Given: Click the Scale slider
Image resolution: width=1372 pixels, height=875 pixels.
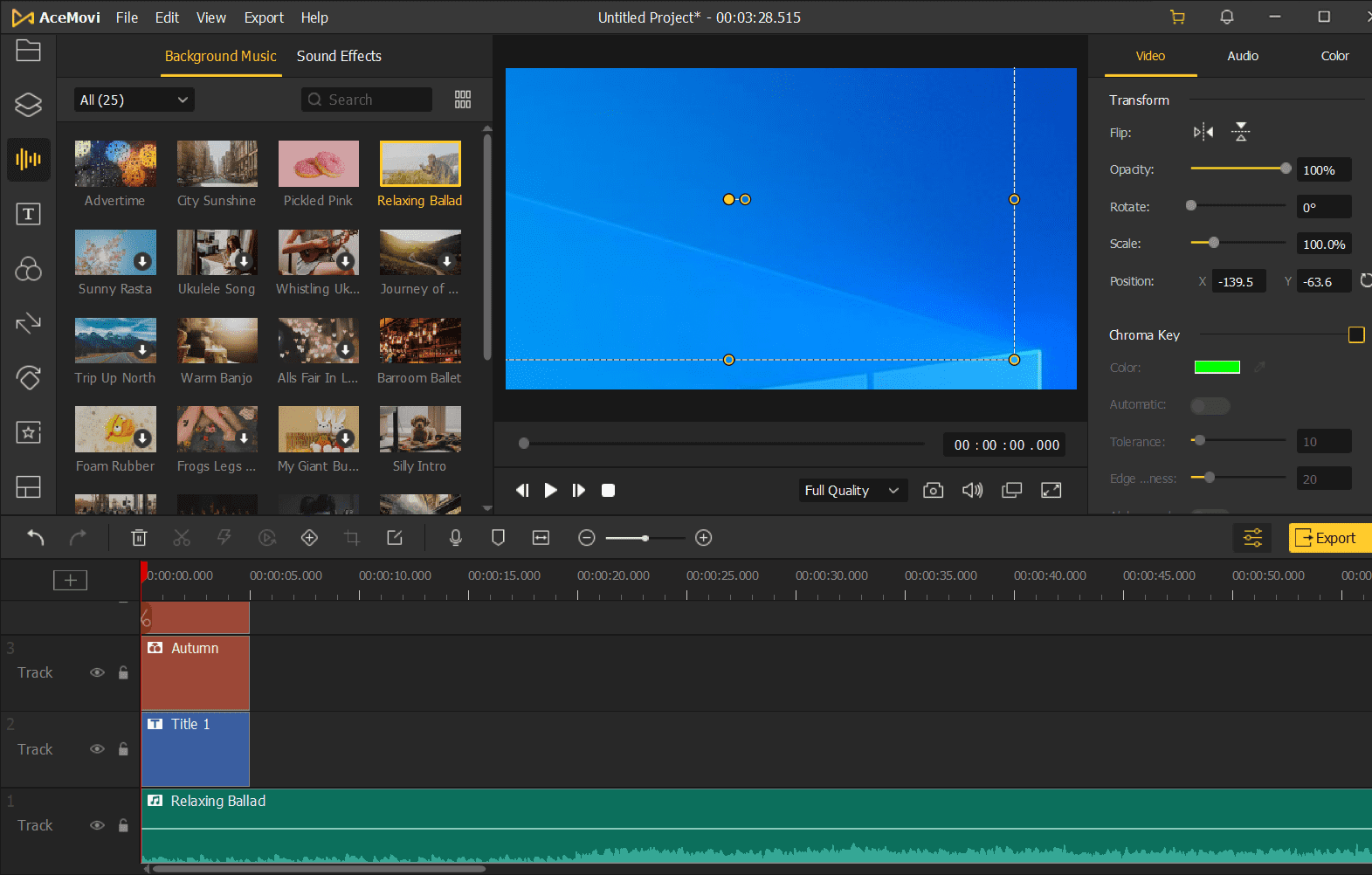Looking at the screenshot, I should tap(1238, 243).
